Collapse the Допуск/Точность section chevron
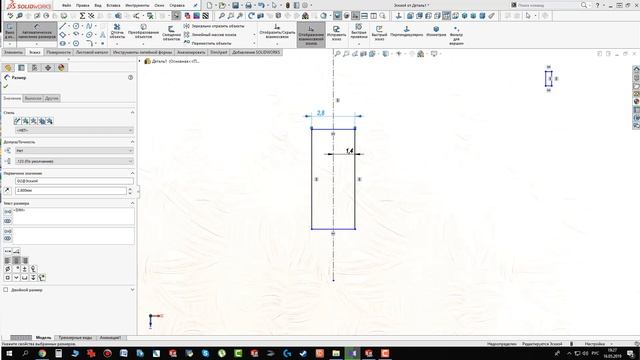 [132, 142]
